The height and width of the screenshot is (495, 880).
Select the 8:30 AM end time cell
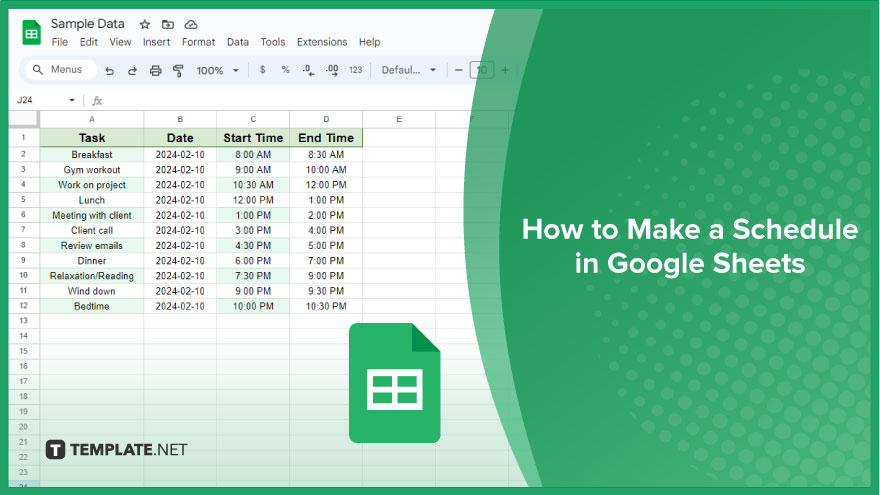click(x=326, y=154)
